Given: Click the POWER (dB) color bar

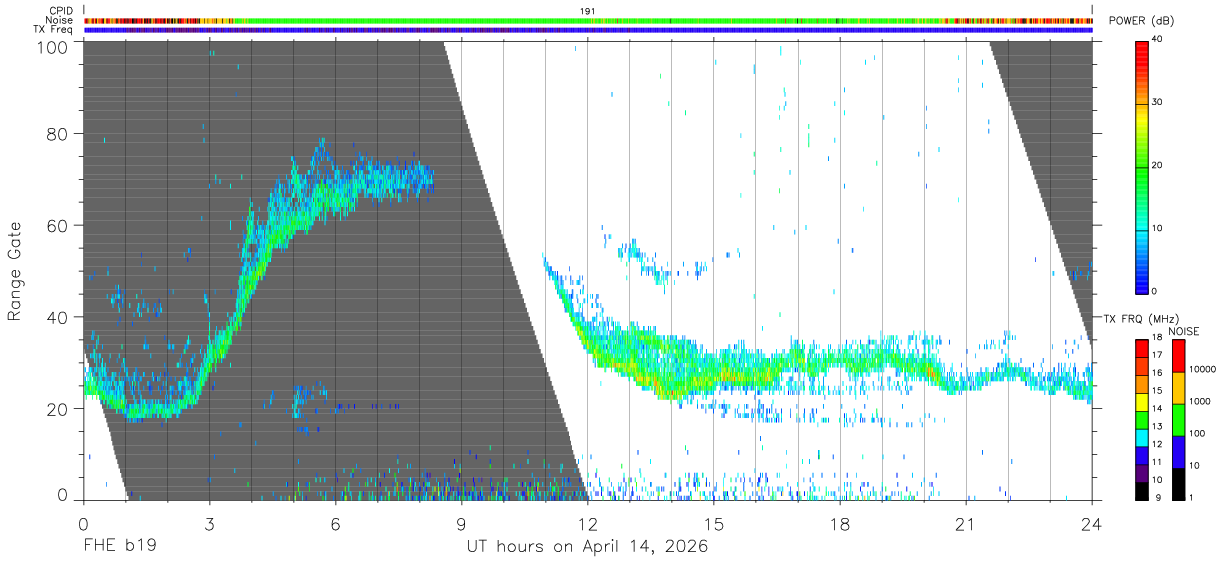Looking at the screenshot, I should (x=1141, y=166).
